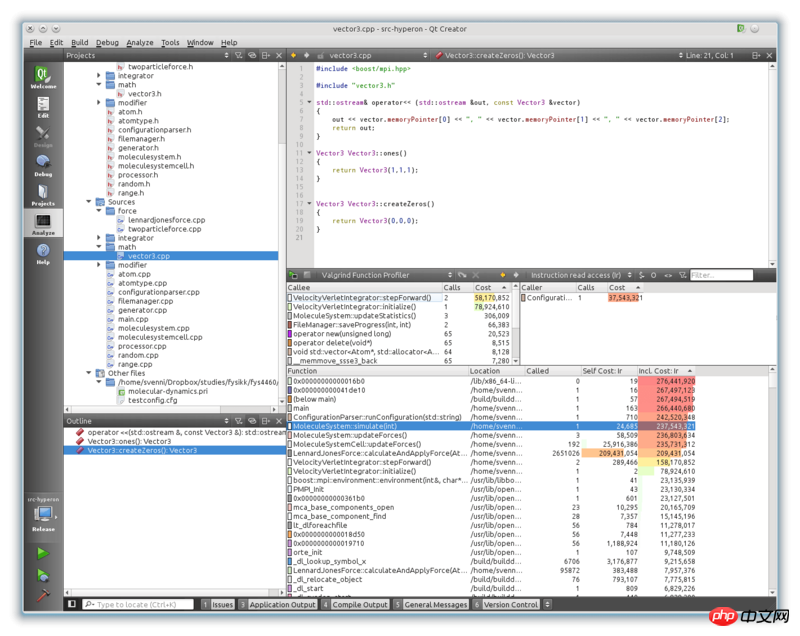Collapse the Sources folder in project tree
Image resolution: width=800 pixels, height=636 pixels.
pos(87,202)
